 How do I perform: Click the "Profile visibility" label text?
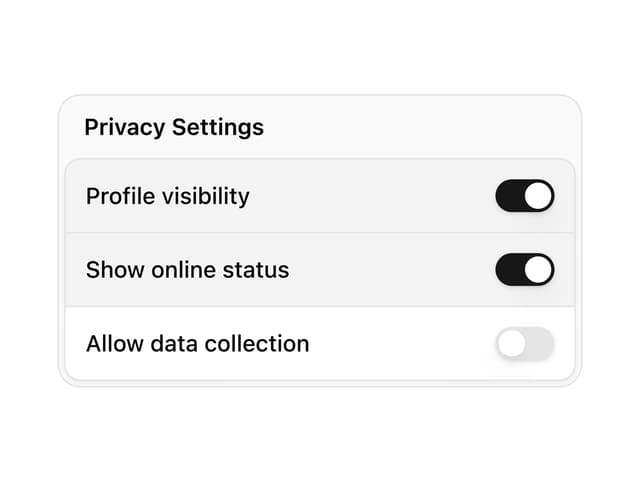167,196
